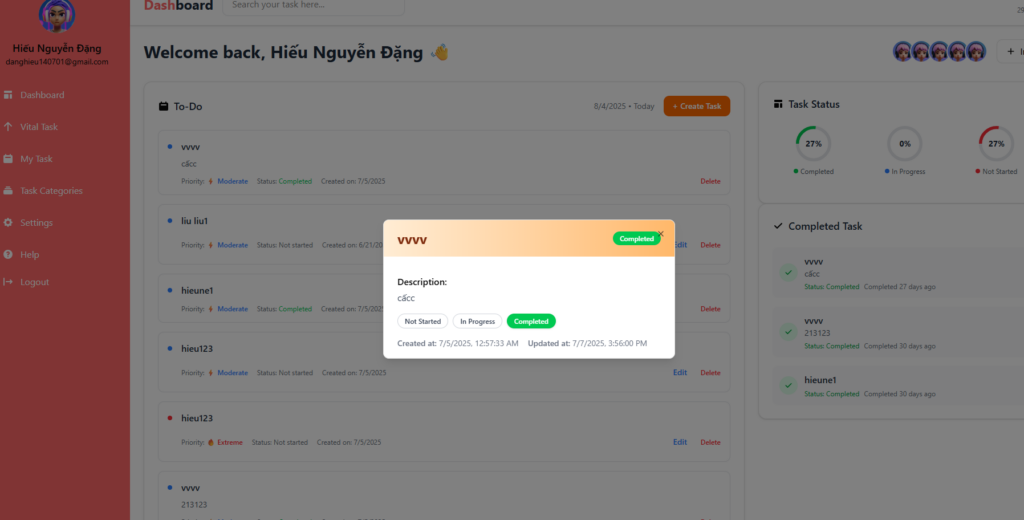
Task: Click the Settings gear icon
Action: pos(9,222)
